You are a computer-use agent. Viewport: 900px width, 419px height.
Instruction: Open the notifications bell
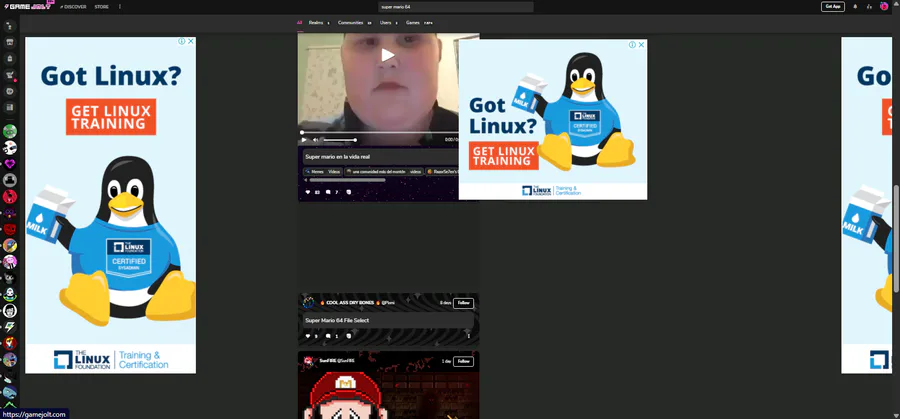[855, 7]
